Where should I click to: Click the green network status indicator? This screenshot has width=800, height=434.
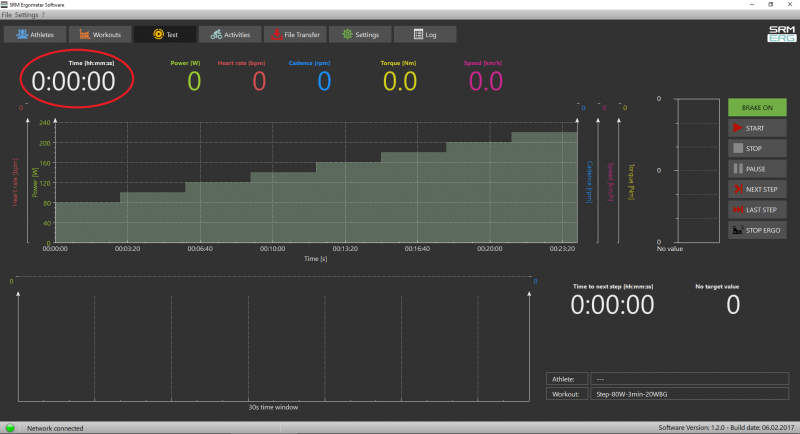pyautogui.click(x=10, y=427)
